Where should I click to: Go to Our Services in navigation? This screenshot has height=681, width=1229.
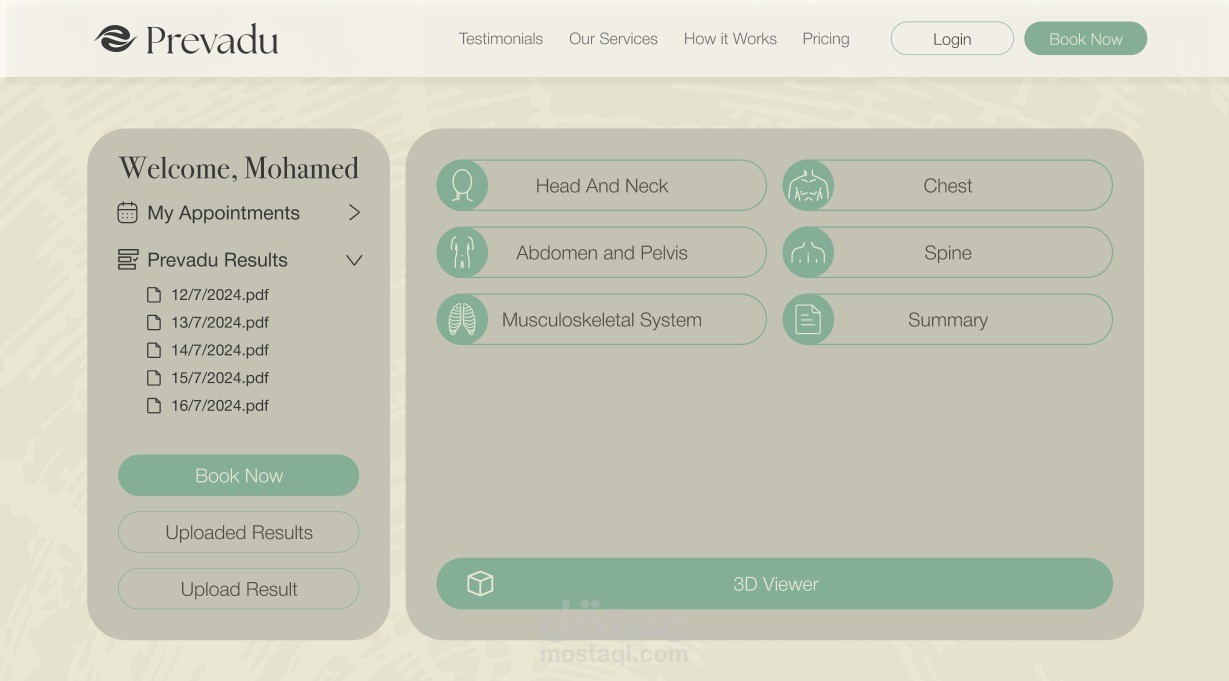[613, 39]
